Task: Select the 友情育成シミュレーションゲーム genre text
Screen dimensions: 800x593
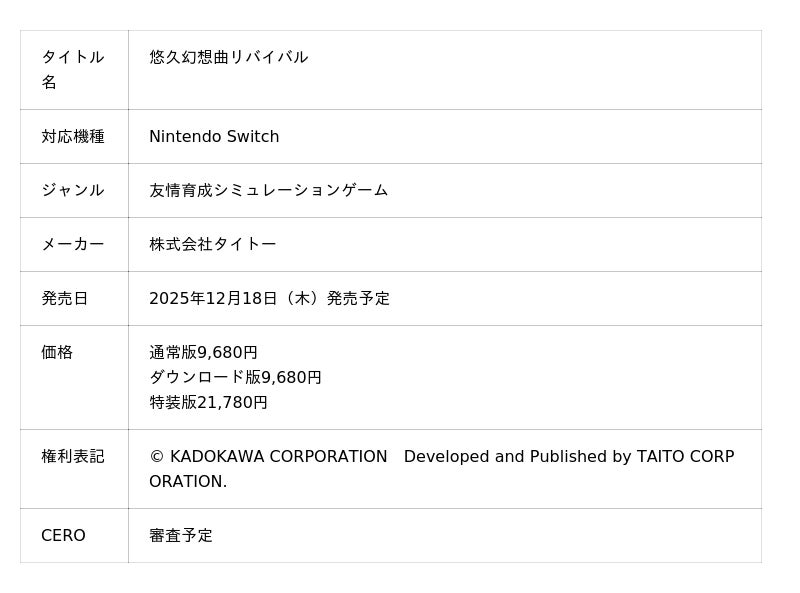Action: point(268,190)
